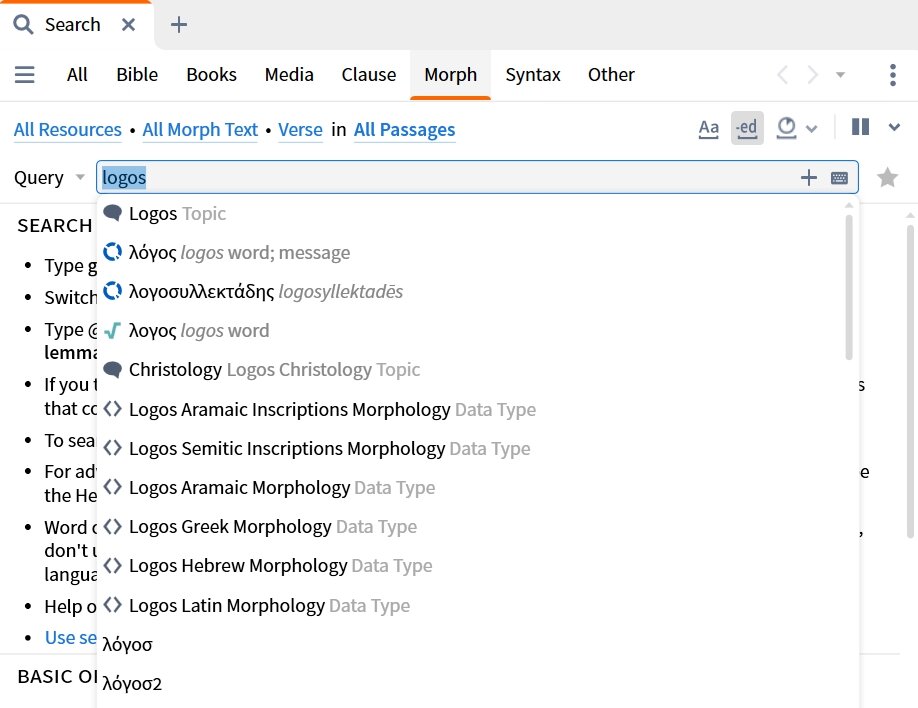Open the history dropdown arrow
This screenshot has height=708, width=918.
tap(840, 75)
